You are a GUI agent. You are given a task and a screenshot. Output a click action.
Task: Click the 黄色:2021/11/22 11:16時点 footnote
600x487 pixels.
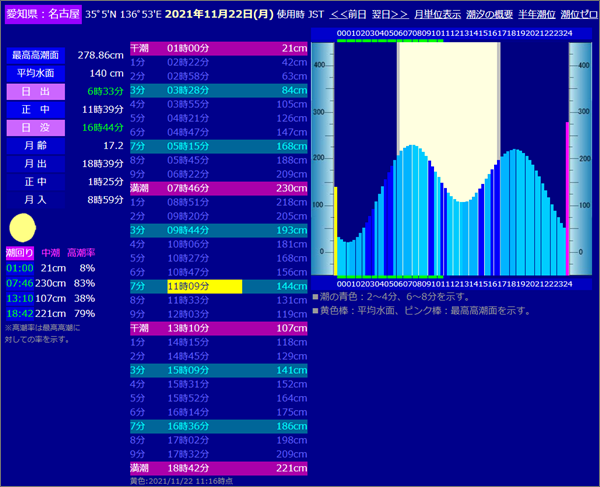[x=181, y=481]
